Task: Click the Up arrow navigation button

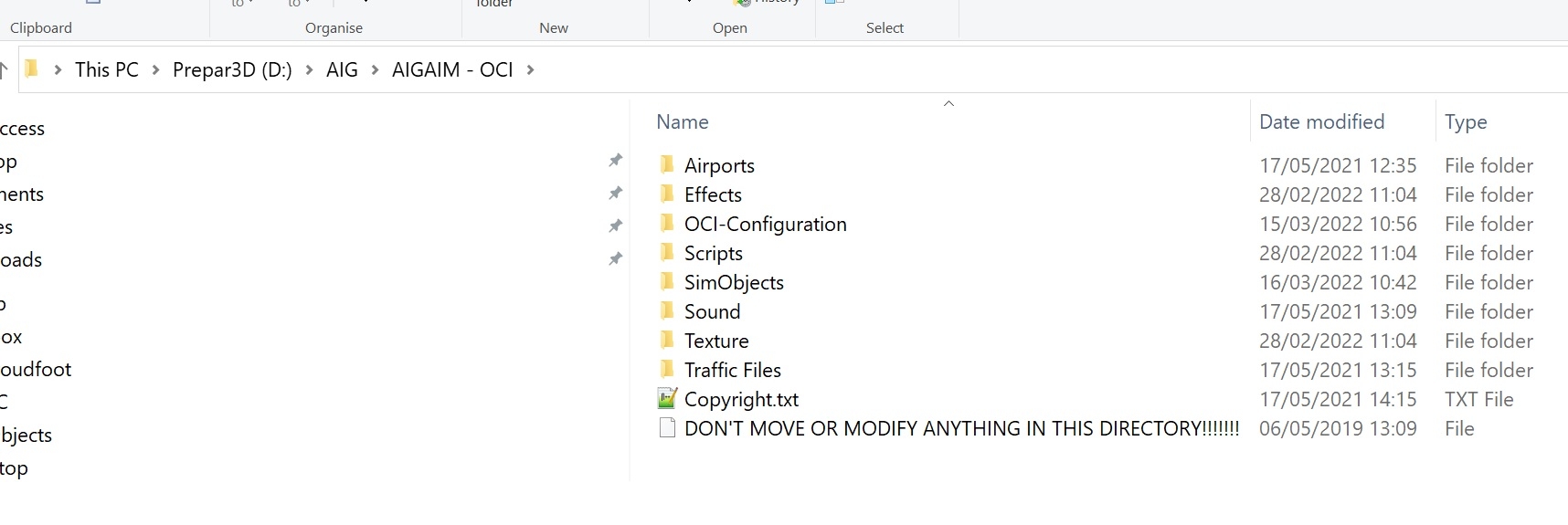Action: [4, 69]
